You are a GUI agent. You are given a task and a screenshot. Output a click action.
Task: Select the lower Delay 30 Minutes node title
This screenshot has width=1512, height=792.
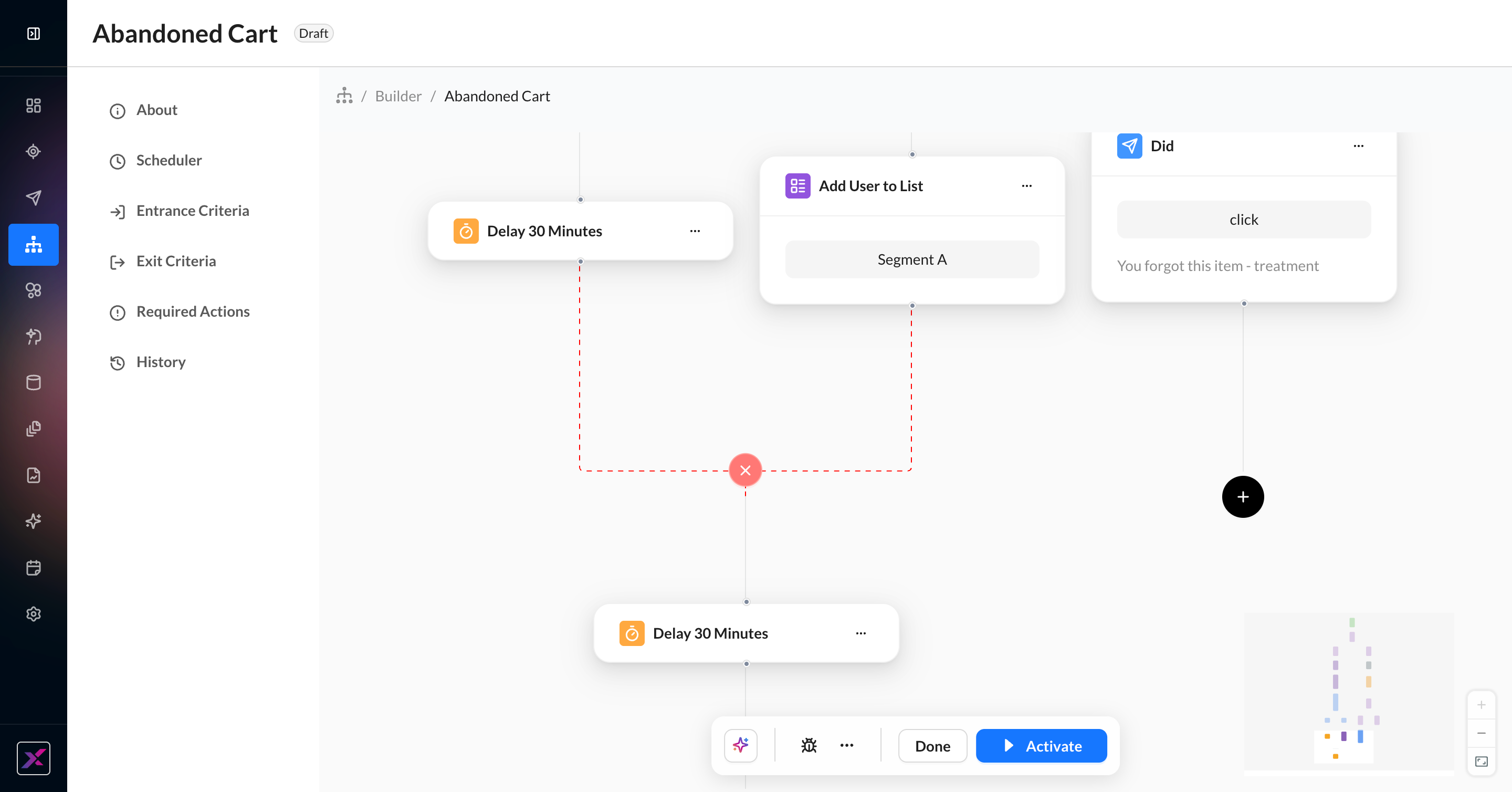711,633
